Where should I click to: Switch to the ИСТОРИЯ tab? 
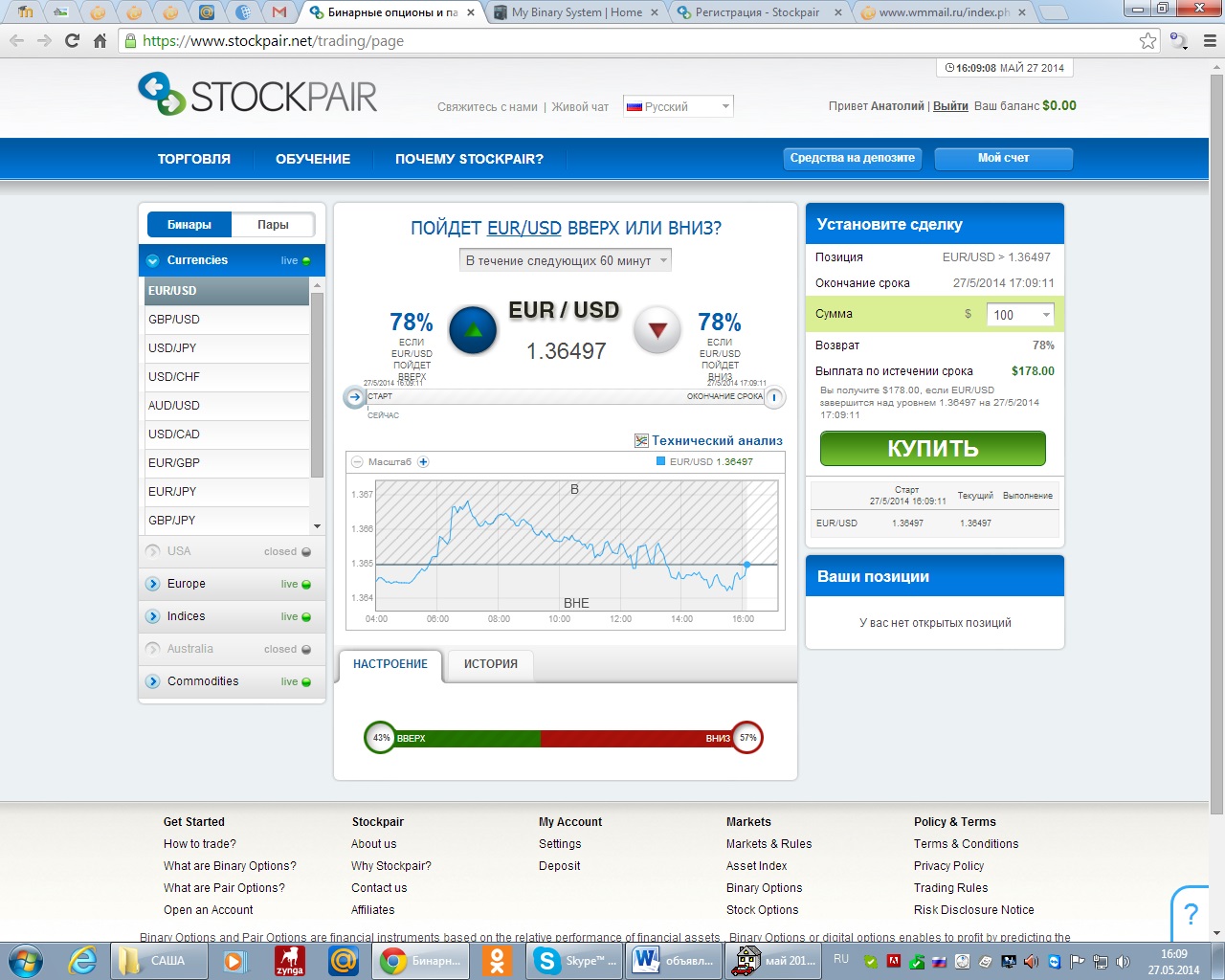(491, 664)
